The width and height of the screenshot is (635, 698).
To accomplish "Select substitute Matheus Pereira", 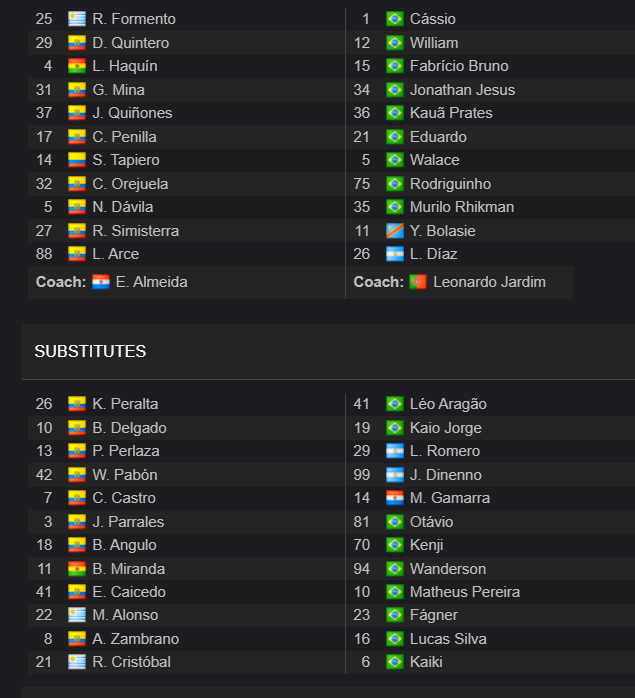I will tap(465, 592).
